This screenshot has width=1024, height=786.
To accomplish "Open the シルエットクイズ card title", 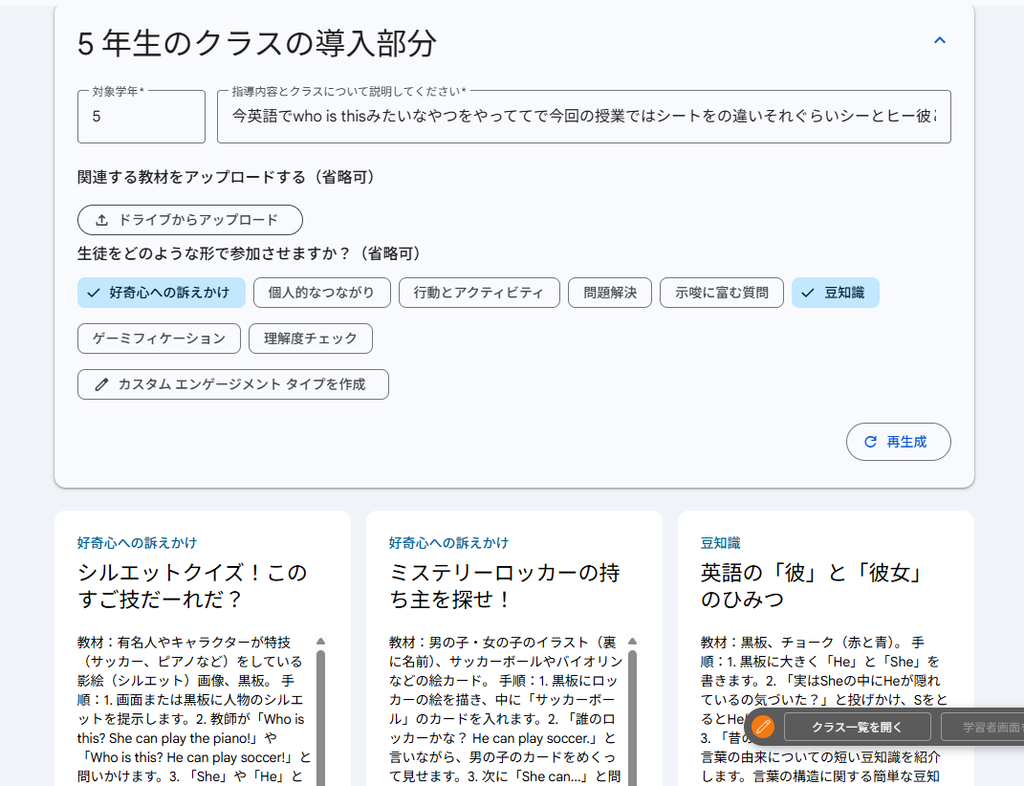I will click(x=192, y=586).
